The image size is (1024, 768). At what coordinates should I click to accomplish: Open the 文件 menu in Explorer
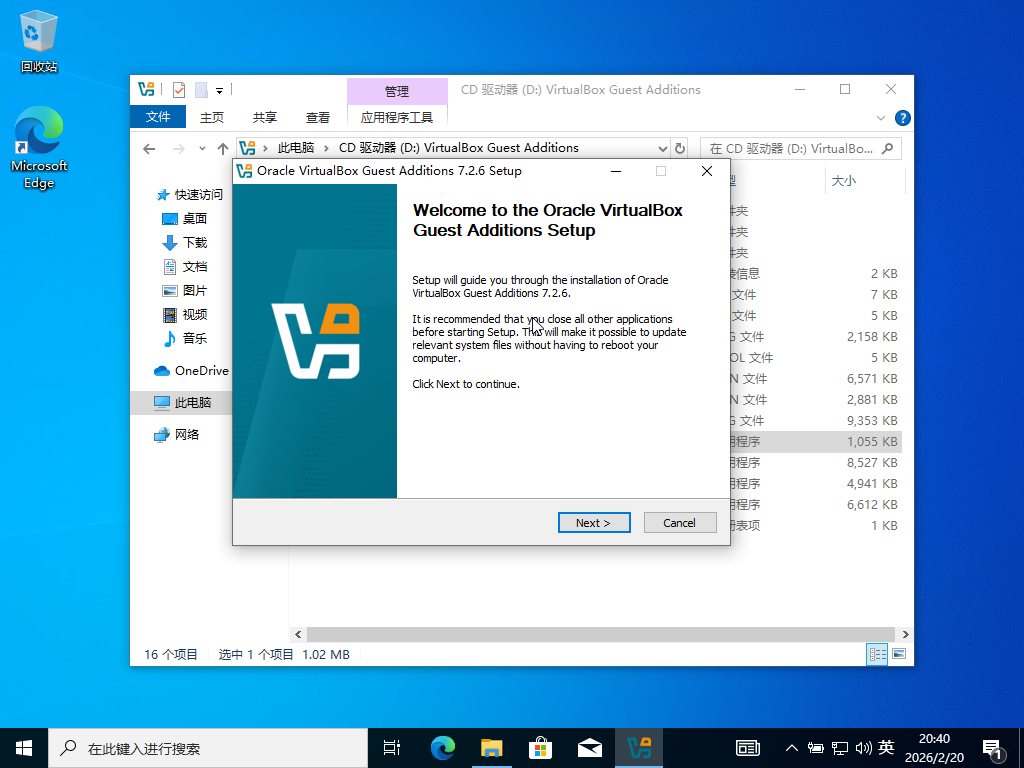click(x=158, y=117)
